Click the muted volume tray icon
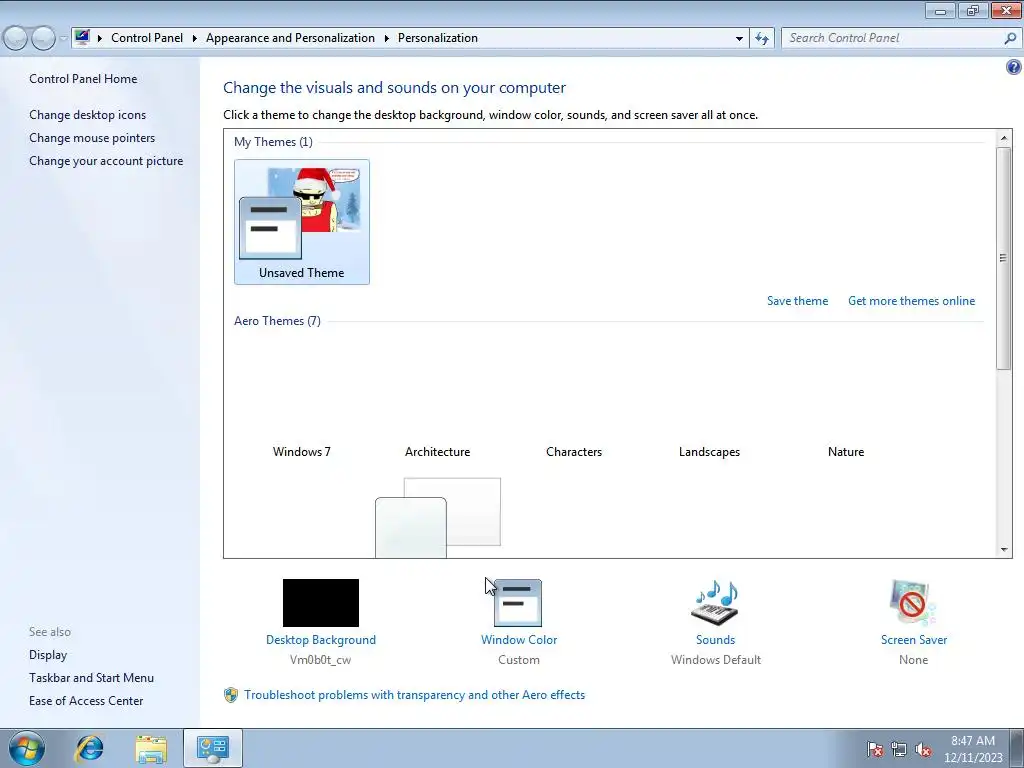Screen dimensions: 1024x768 pos(923,749)
